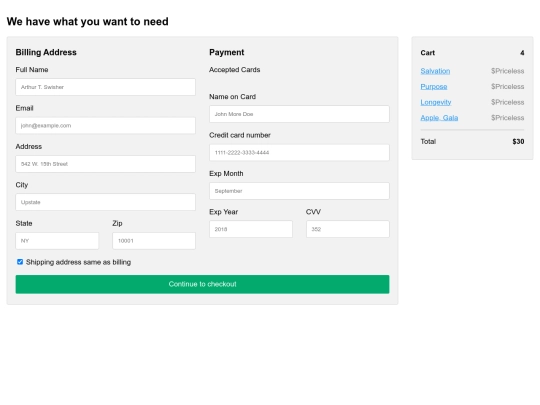540x405 pixels.
Task: Toggle Shipping address same as billing checkbox
Action: point(20,262)
